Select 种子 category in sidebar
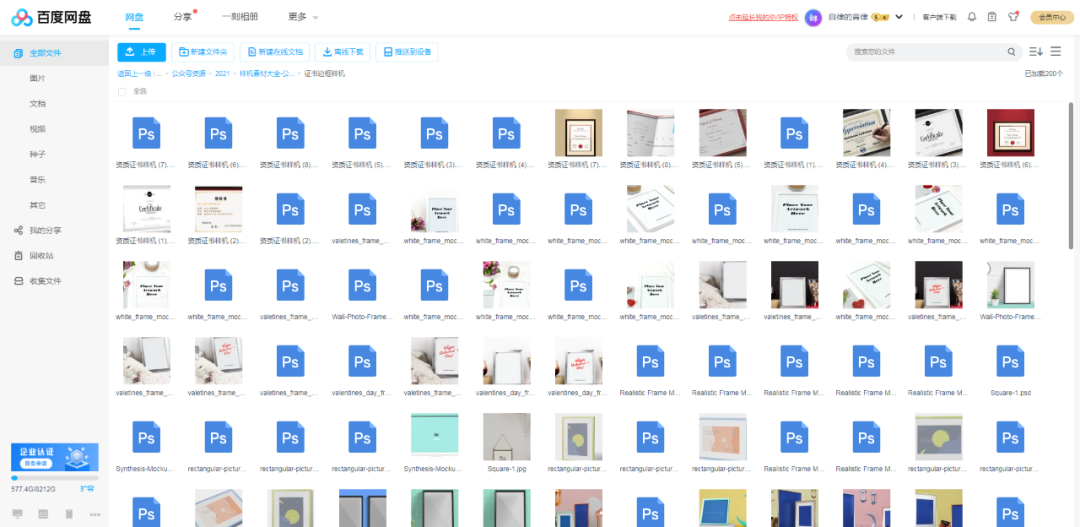The width and height of the screenshot is (1080, 527). pos(38,154)
